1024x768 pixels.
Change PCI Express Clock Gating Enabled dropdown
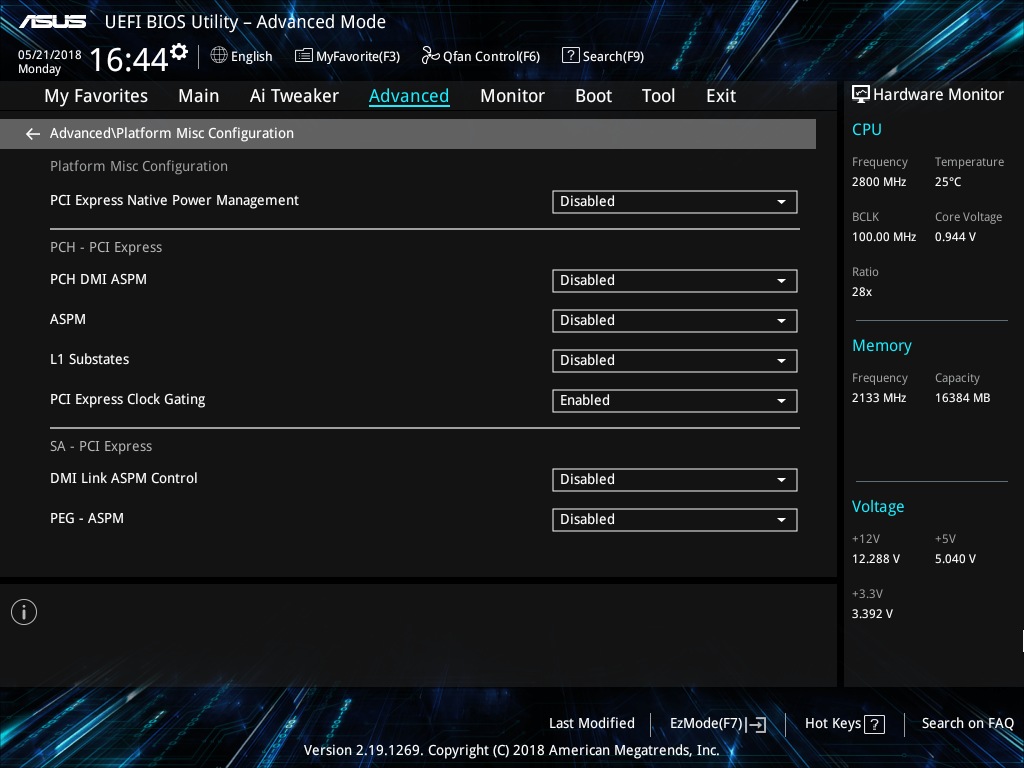[x=675, y=400]
